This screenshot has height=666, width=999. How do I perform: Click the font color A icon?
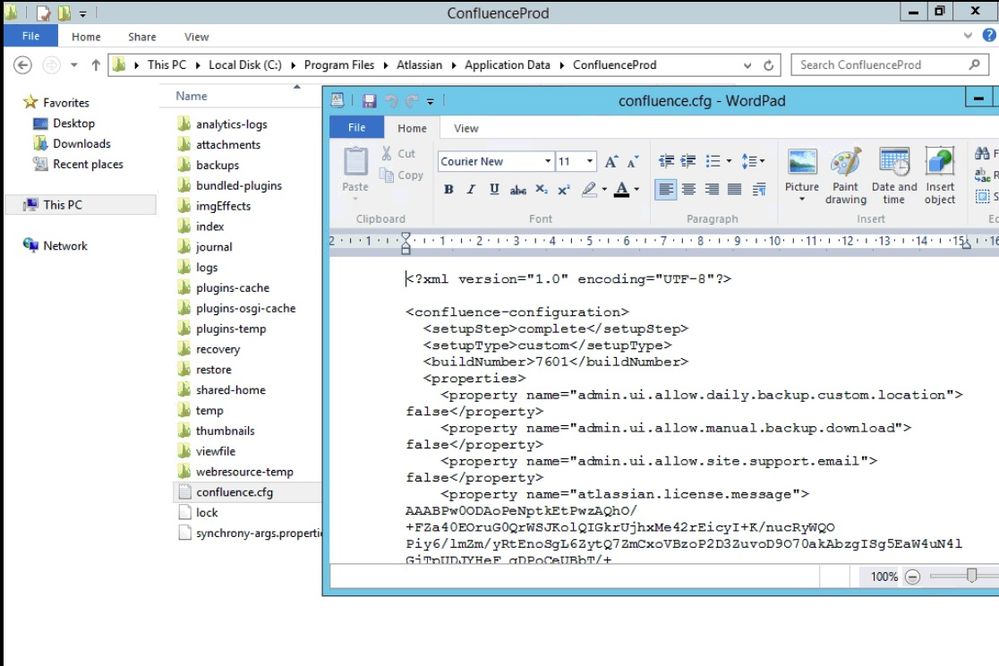(x=622, y=189)
